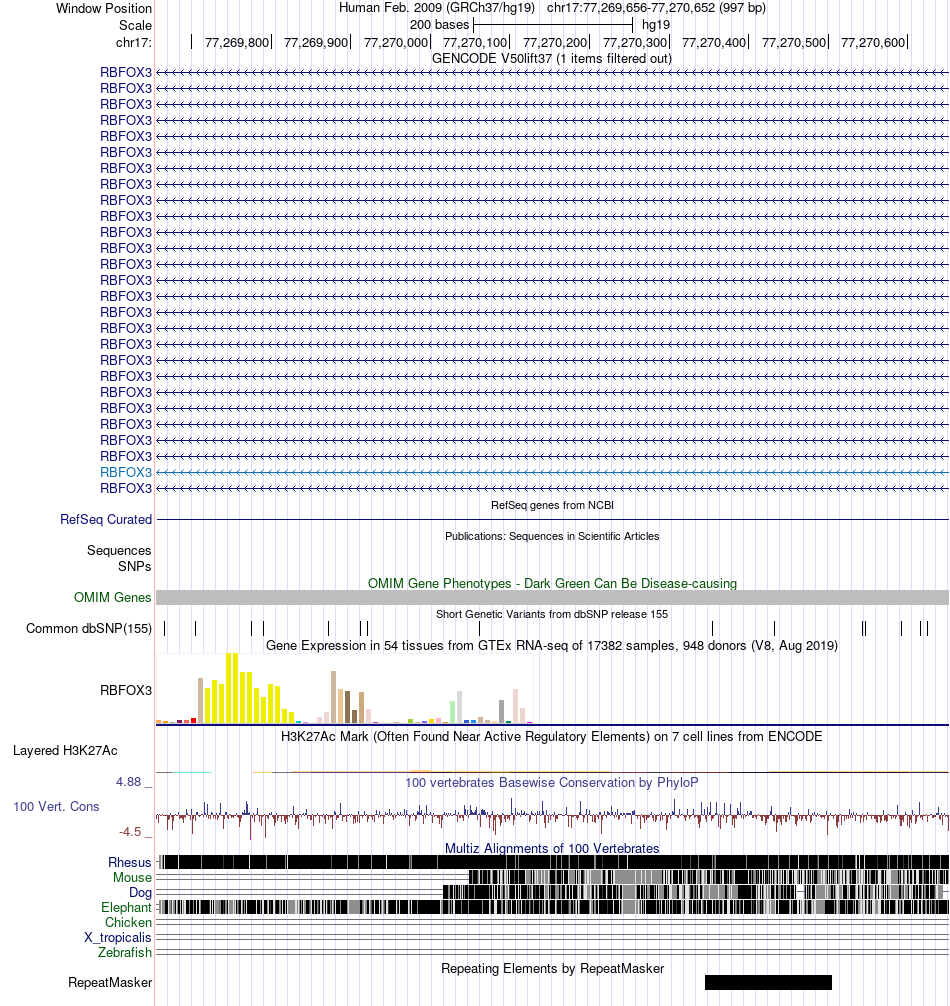This screenshot has height=1006, width=950.
Task: Click RBFOX3 label beside GTEx expression chart
Action: (126, 690)
